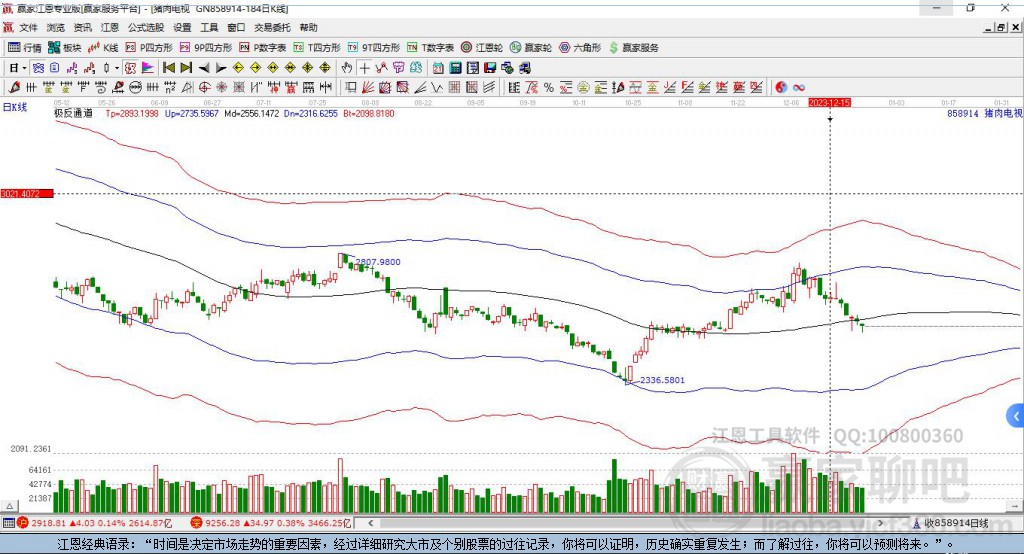The height and width of the screenshot is (554, 1024).
Task: Open the 9T四方形 tool
Action: click(x=374, y=48)
